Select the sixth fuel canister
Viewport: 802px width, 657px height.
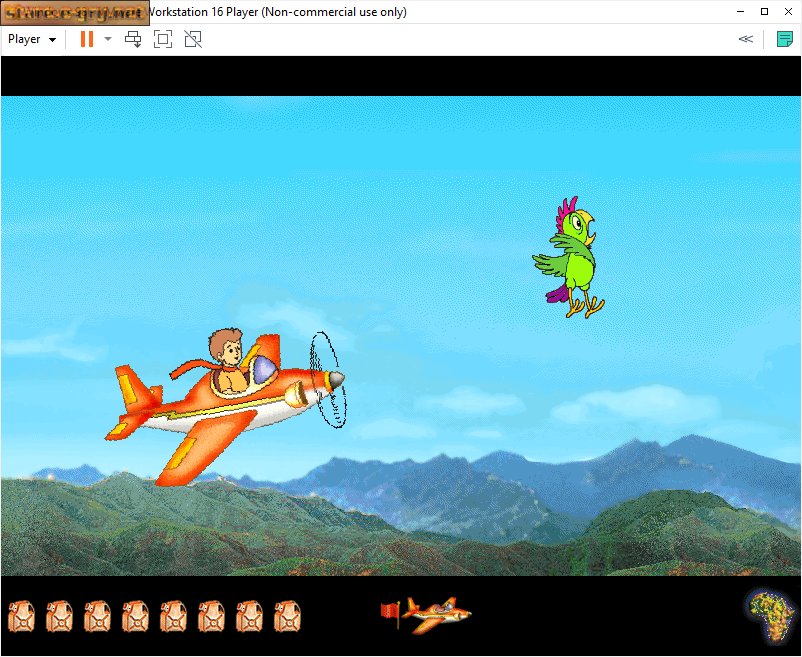(x=211, y=616)
